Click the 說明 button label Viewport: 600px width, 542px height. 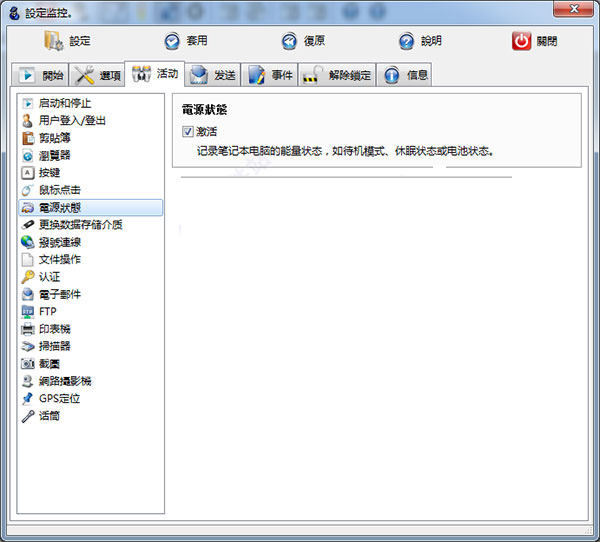[432, 41]
